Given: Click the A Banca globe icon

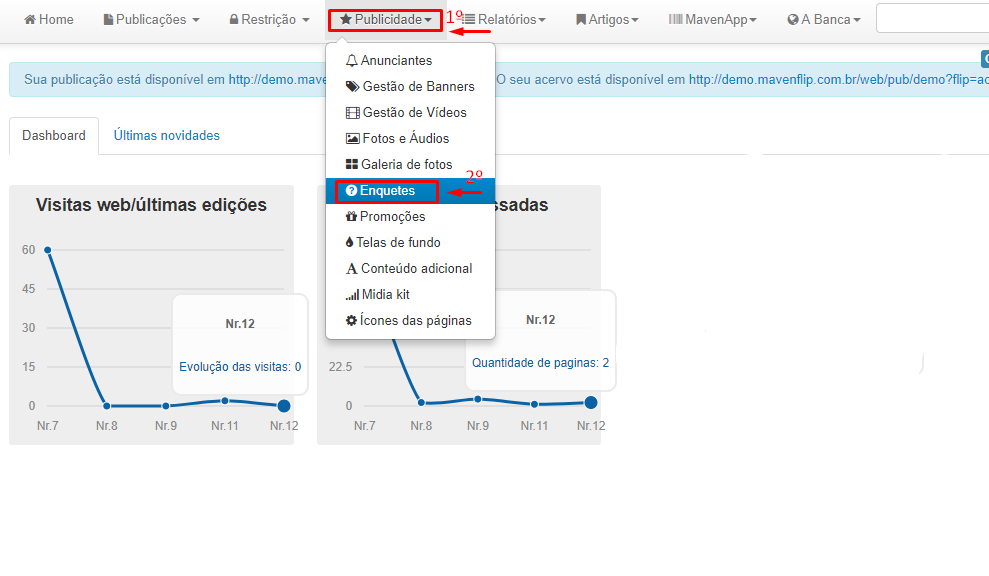Looking at the screenshot, I should [x=793, y=20].
